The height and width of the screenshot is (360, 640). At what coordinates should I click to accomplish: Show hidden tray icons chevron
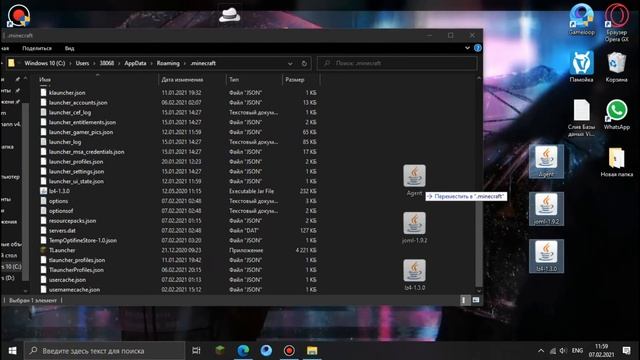541,351
